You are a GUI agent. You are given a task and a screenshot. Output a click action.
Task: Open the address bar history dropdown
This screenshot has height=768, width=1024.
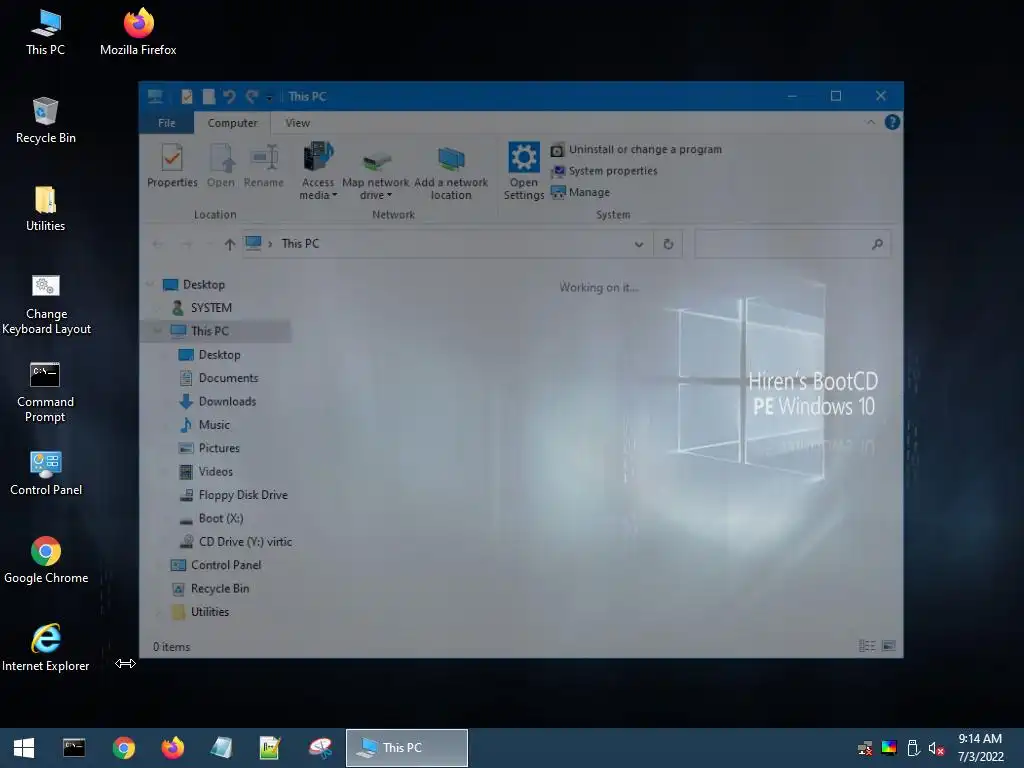pyautogui.click(x=639, y=244)
